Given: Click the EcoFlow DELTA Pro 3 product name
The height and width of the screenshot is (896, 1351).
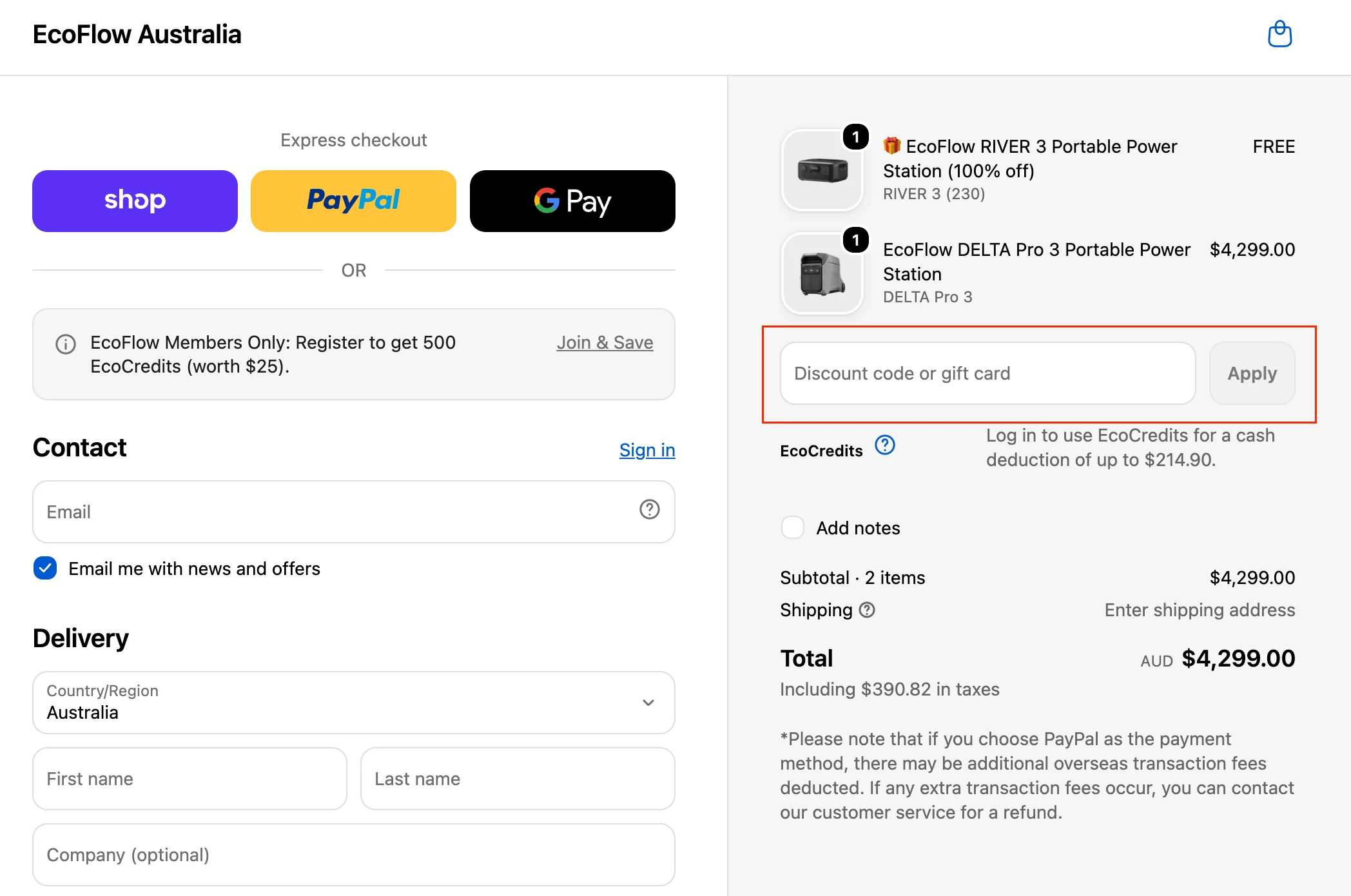Looking at the screenshot, I should tap(1036, 262).
